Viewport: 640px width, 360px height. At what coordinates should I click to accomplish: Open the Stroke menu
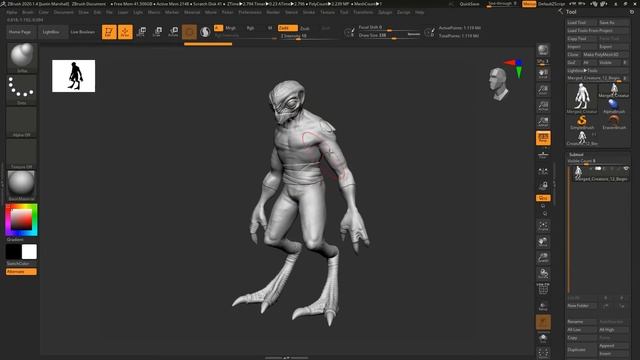click(x=309, y=12)
